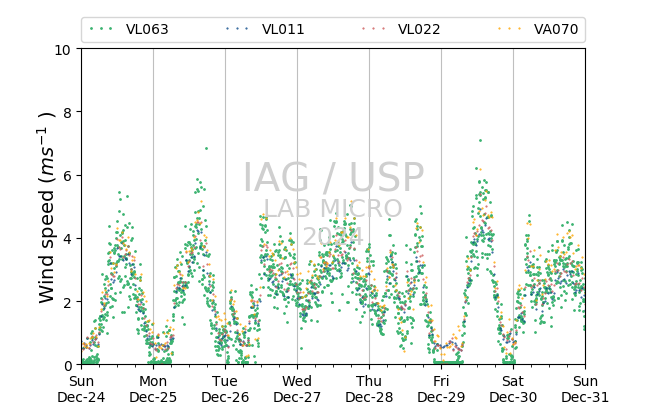
Task: Click the orange VA070 legend marker
Action: [509, 29]
